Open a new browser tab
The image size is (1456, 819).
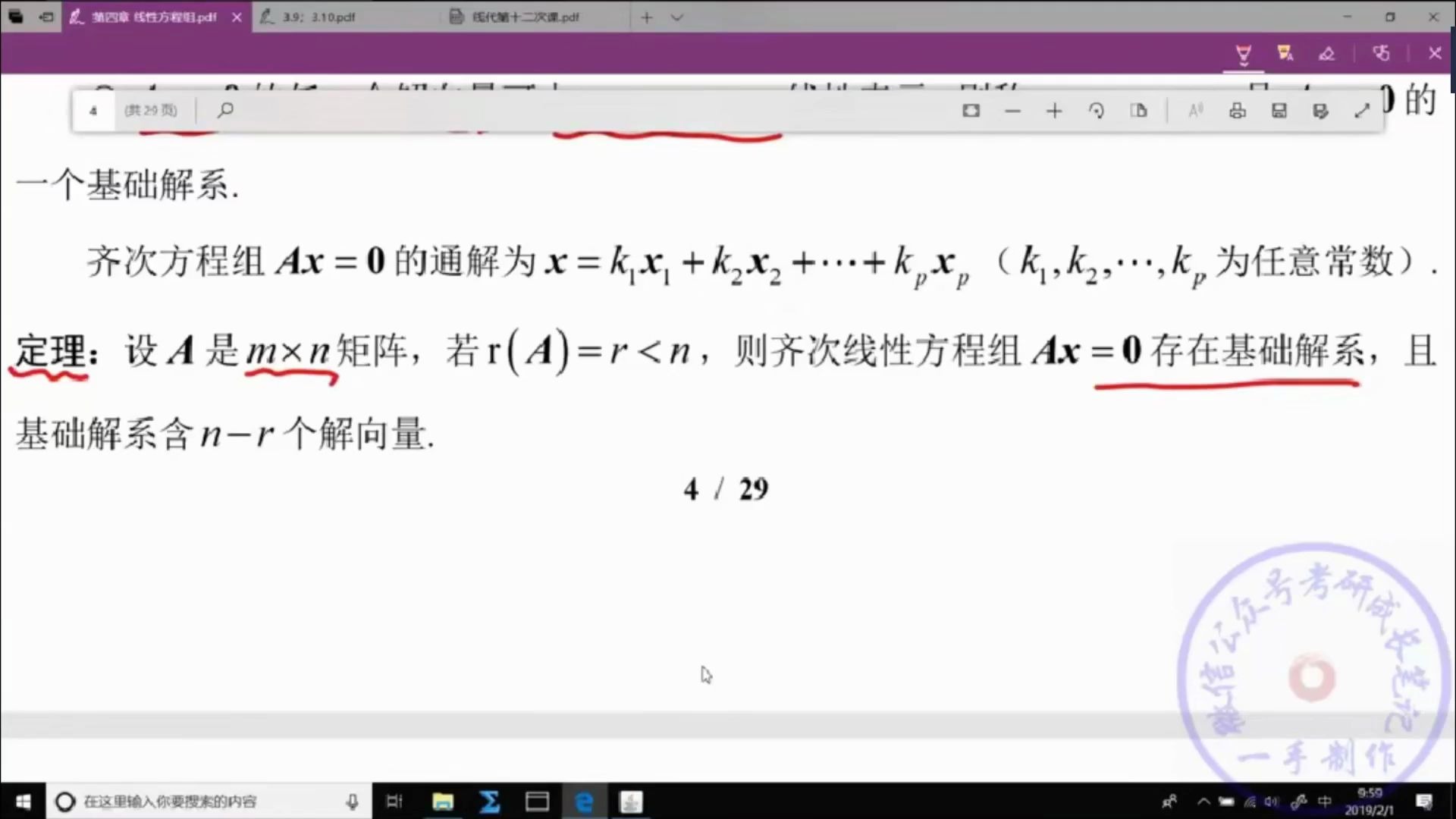[646, 17]
